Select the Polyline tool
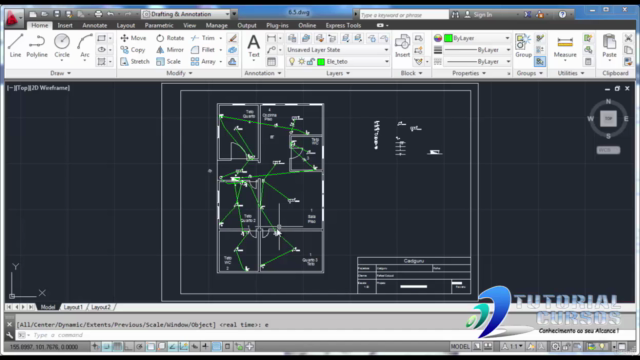 (x=37, y=46)
